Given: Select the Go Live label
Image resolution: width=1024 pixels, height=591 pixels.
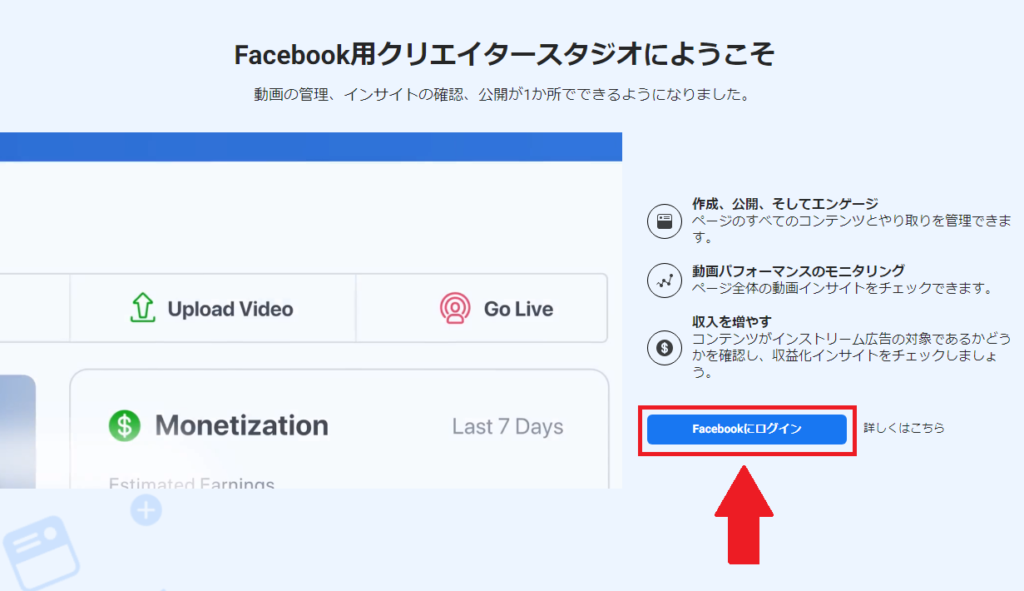Looking at the screenshot, I should point(519,309).
